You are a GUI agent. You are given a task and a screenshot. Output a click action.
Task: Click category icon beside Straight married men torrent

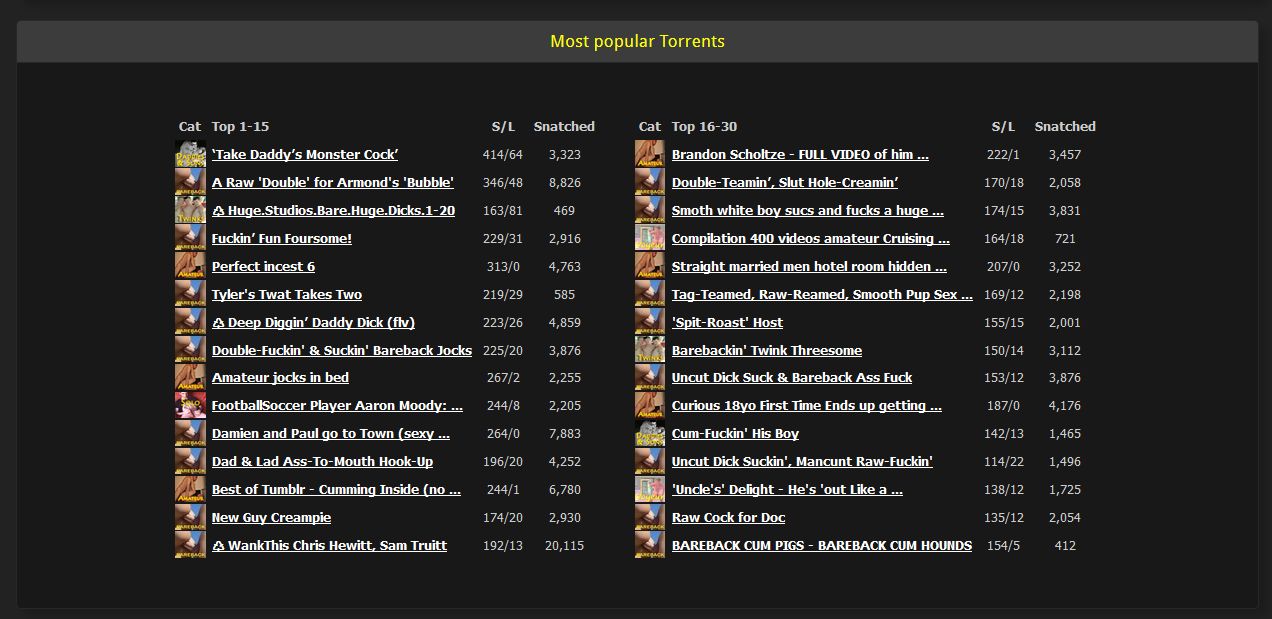650,267
